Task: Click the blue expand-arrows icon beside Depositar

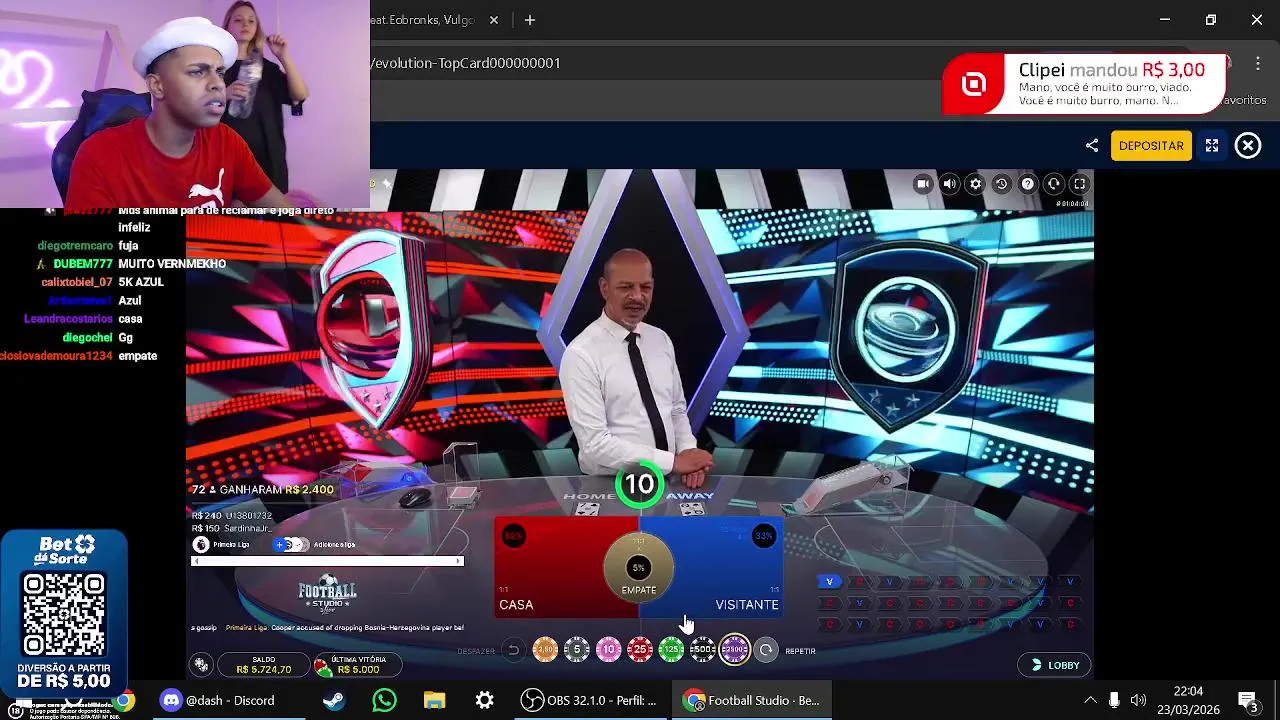Action: [1212, 145]
